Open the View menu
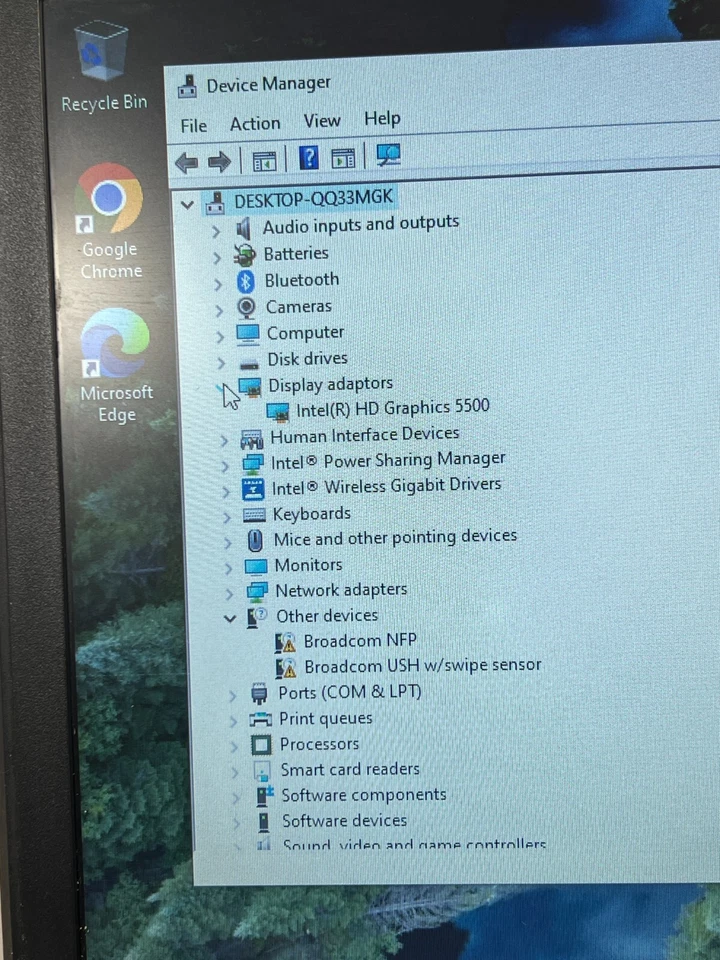The image size is (720, 960). (322, 121)
